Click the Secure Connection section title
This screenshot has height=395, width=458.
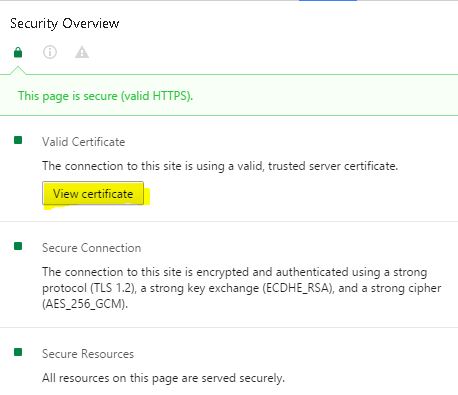tap(91, 248)
